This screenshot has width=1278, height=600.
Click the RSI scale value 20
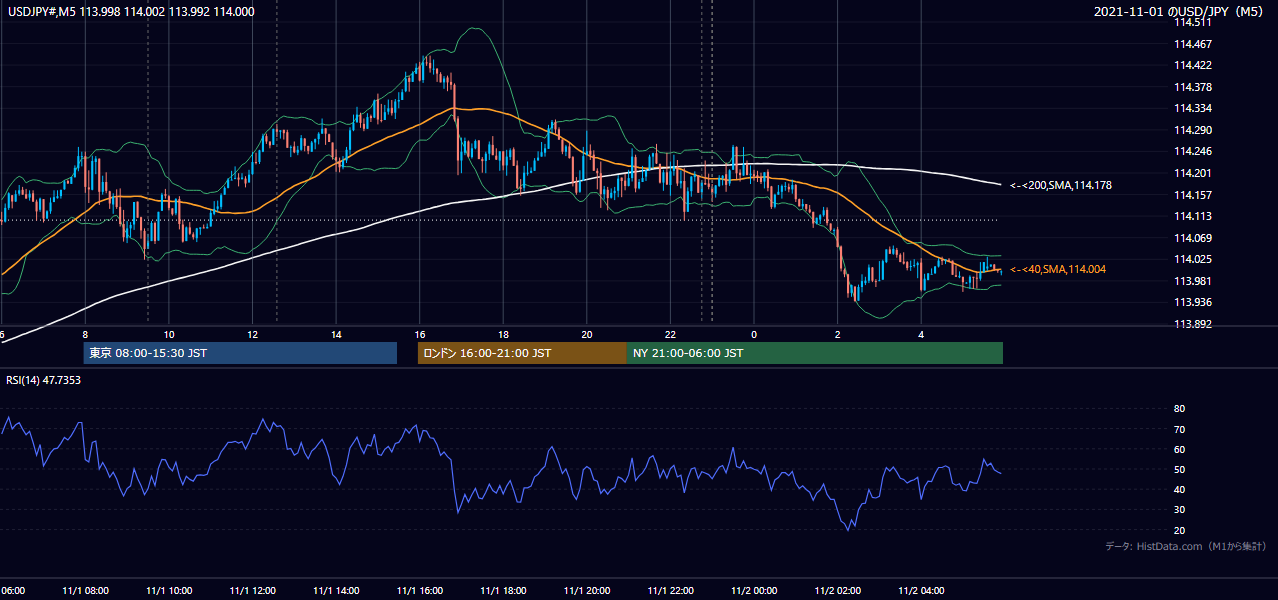[1179, 530]
